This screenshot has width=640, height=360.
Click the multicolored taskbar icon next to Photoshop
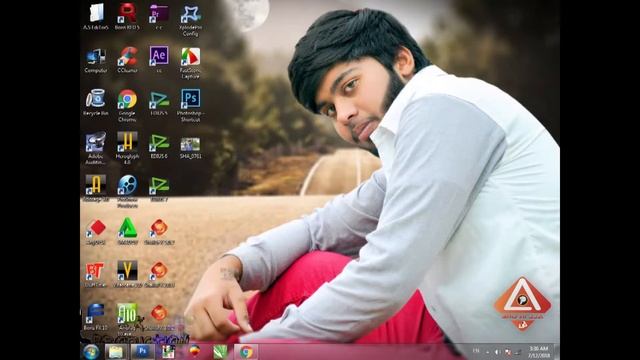point(168,352)
